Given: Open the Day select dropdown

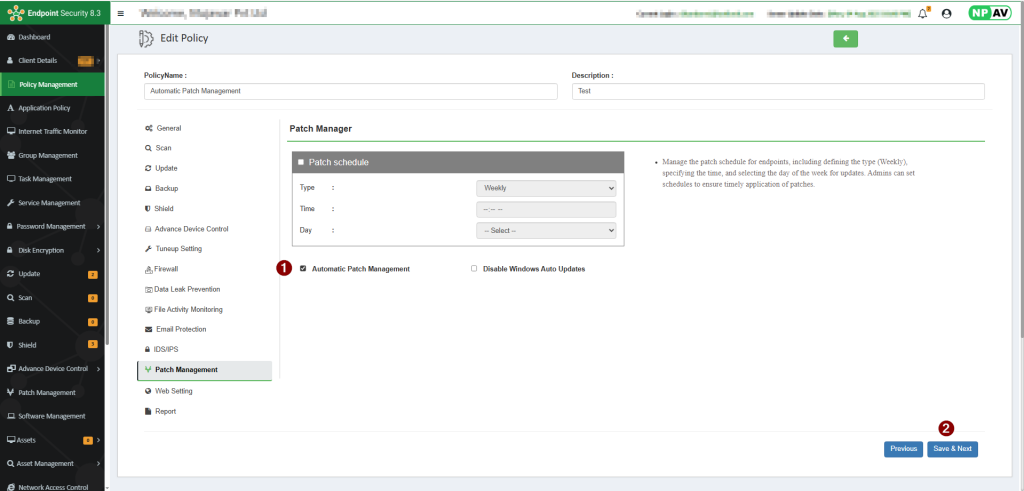Looking at the screenshot, I should tap(546, 230).
